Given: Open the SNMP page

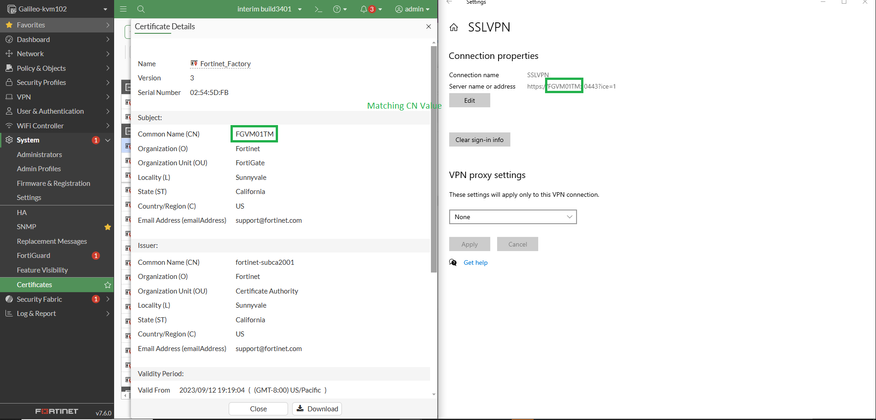Looking at the screenshot, I should point(26,227).
